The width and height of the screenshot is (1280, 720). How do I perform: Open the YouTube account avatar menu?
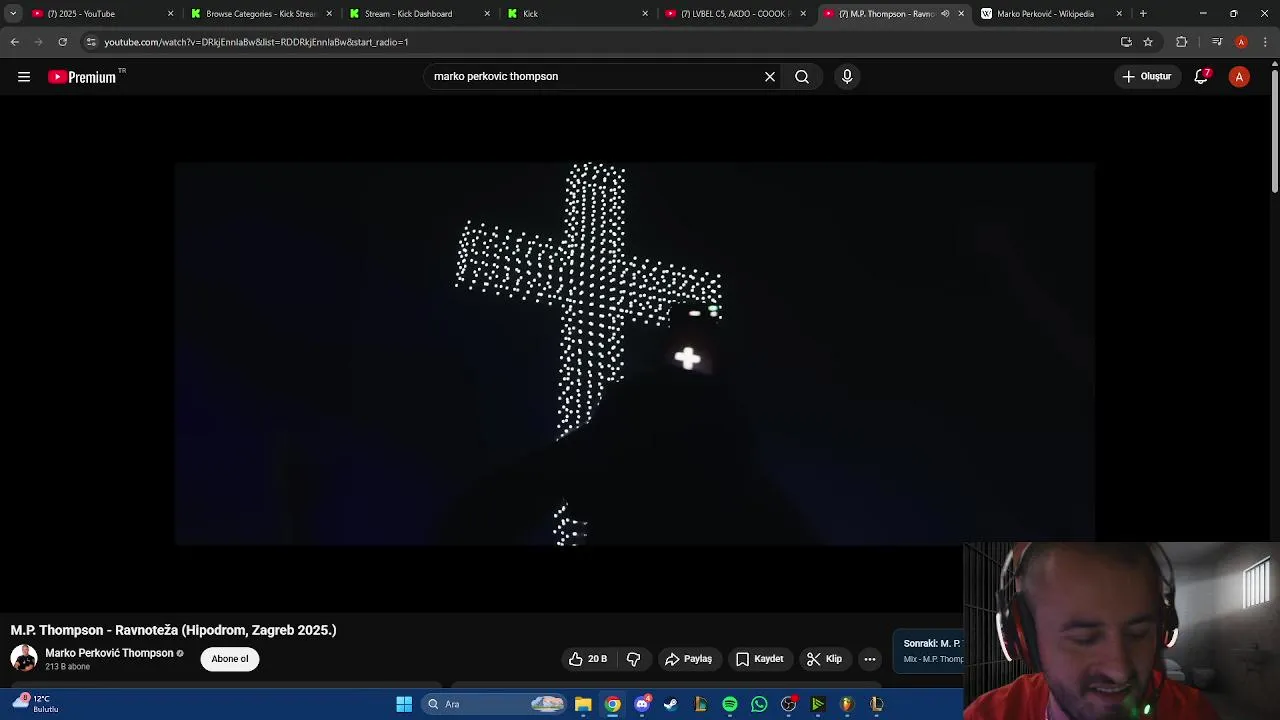[x=1239, y=77]
